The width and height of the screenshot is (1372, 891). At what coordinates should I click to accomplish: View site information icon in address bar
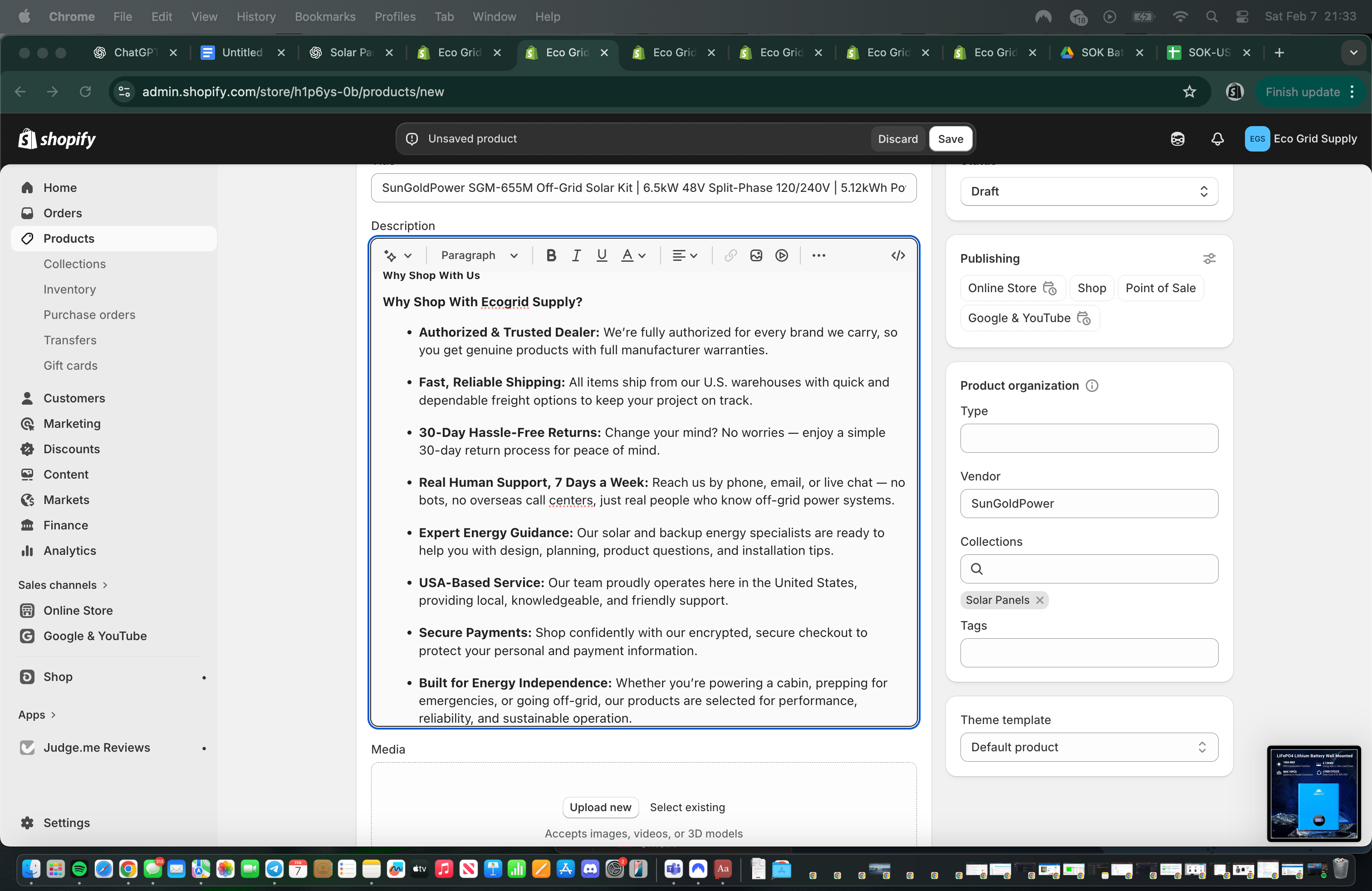click(x=124, y=92)
